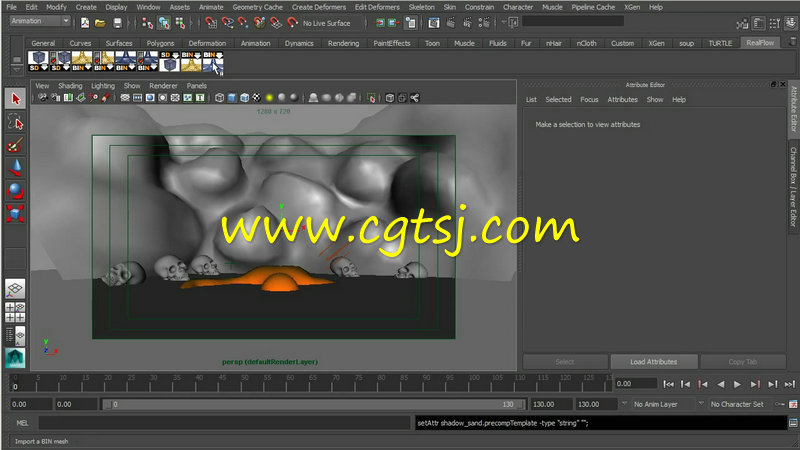Save the current scene
800x450 pixels.
pyautogui.click(x=117, y=23)
